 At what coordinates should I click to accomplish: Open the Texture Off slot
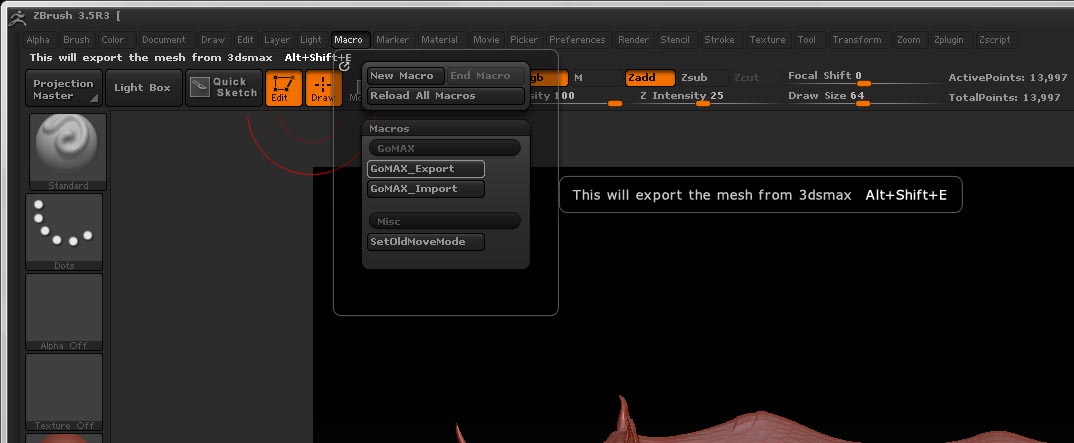click(x=64, y=390)
